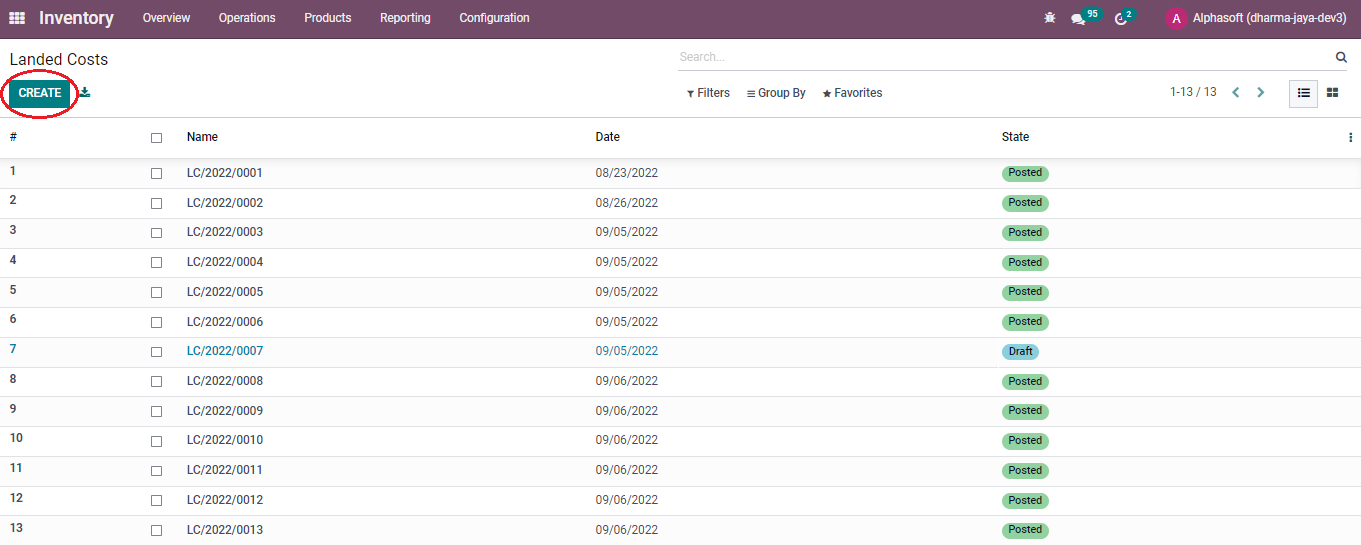Open the Configuration menu
The image size is (1361, 545).
494,18
